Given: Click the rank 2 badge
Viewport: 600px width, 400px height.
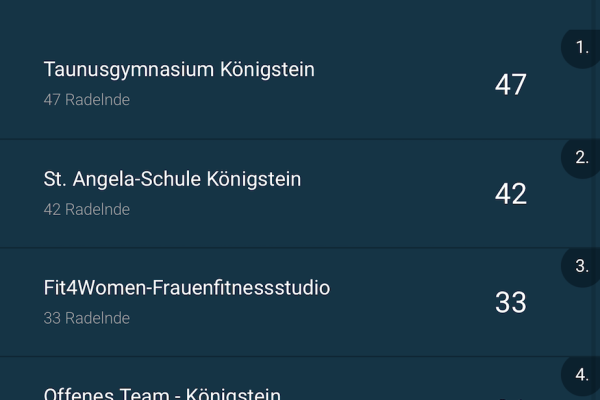Looking at the screenshot, I should point(582,157).
